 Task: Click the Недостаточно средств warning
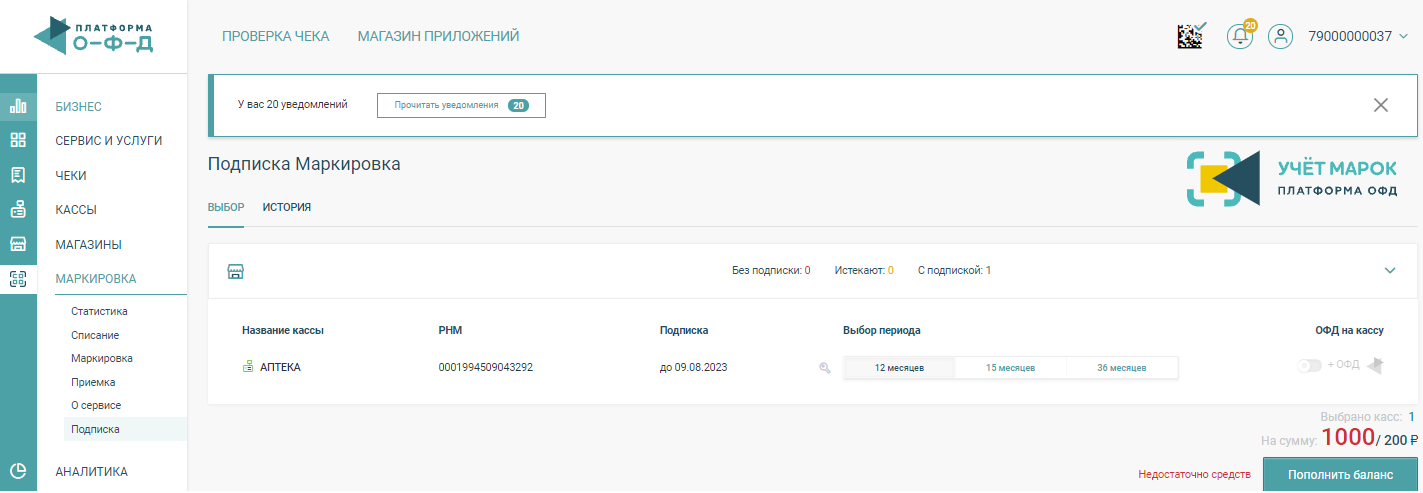pyautogui.click(x=1195, y=475)
